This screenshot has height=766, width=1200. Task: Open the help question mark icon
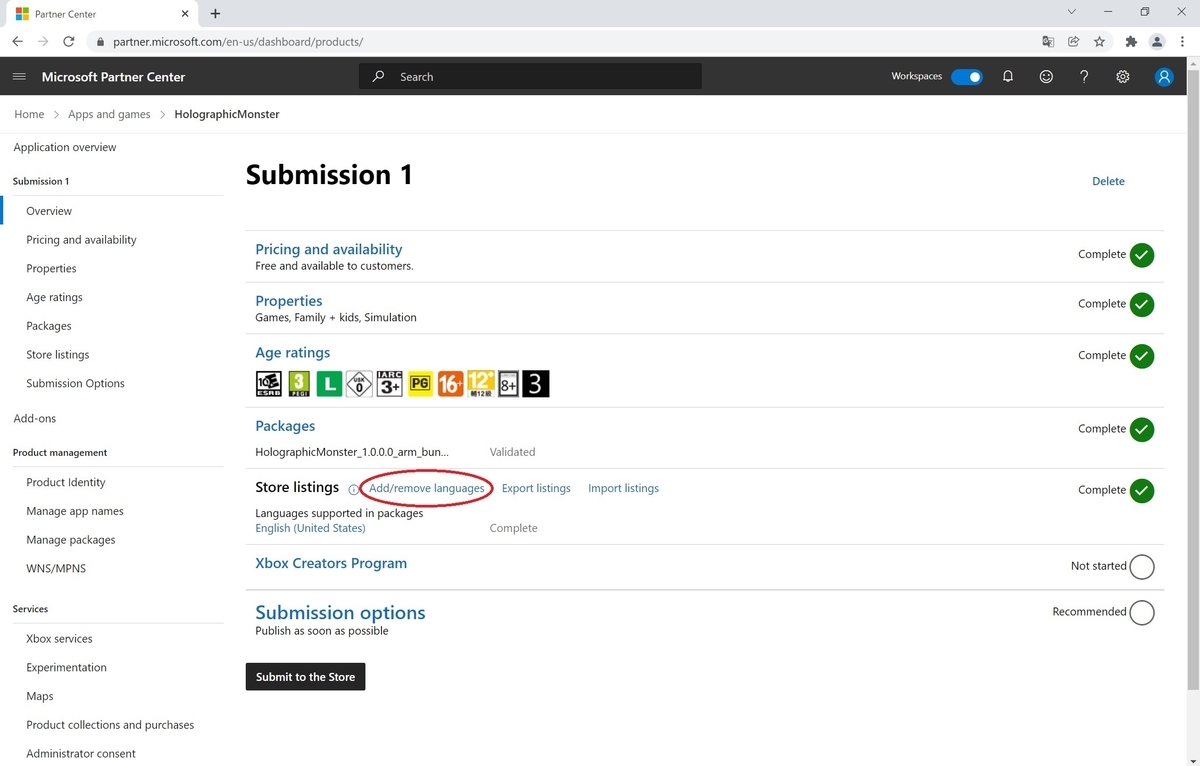(1084, 77)
